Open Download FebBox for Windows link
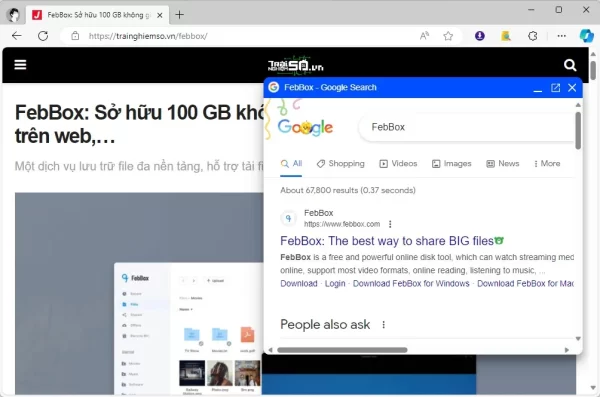The image size is (600, 397). [411, 283]
